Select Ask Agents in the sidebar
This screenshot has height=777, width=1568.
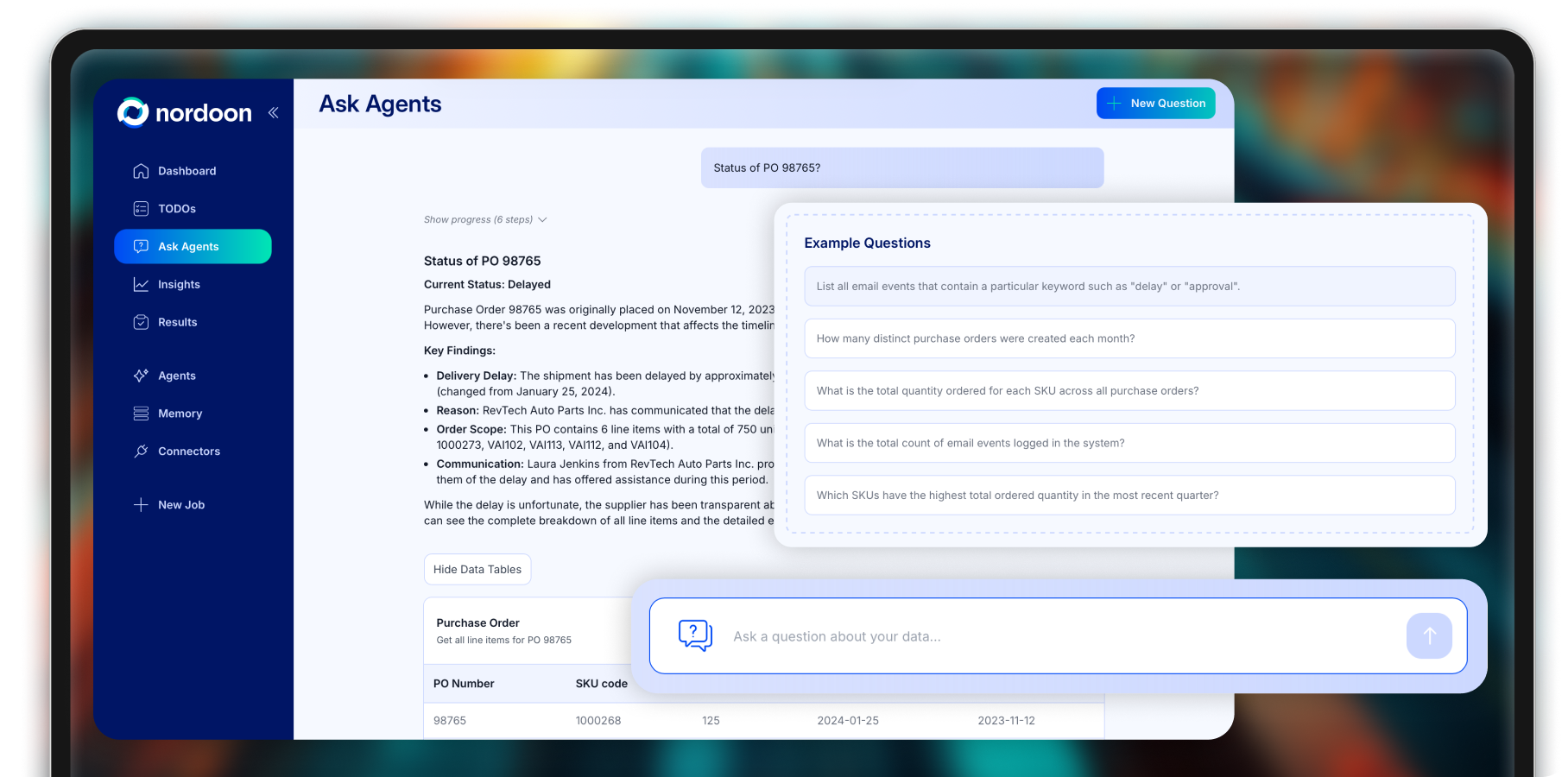[x=193, y=246]
